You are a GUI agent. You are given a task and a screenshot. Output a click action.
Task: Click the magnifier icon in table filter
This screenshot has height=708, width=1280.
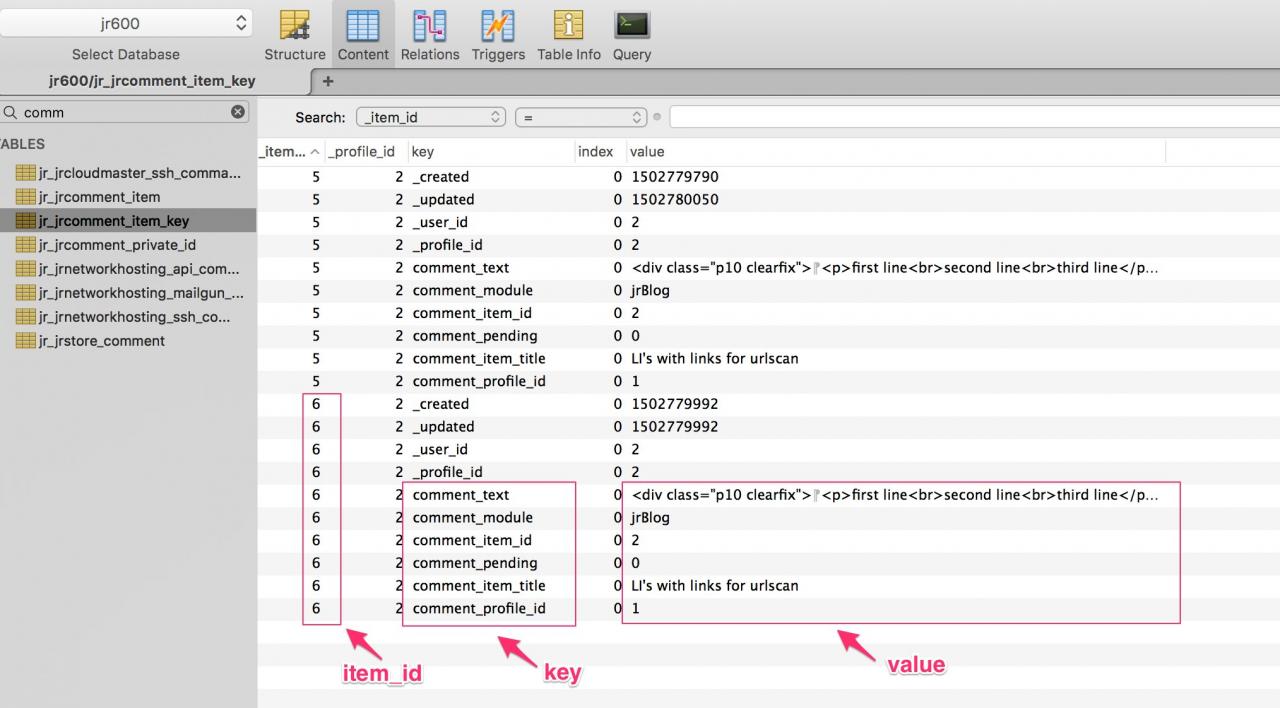tap(10, 112)
